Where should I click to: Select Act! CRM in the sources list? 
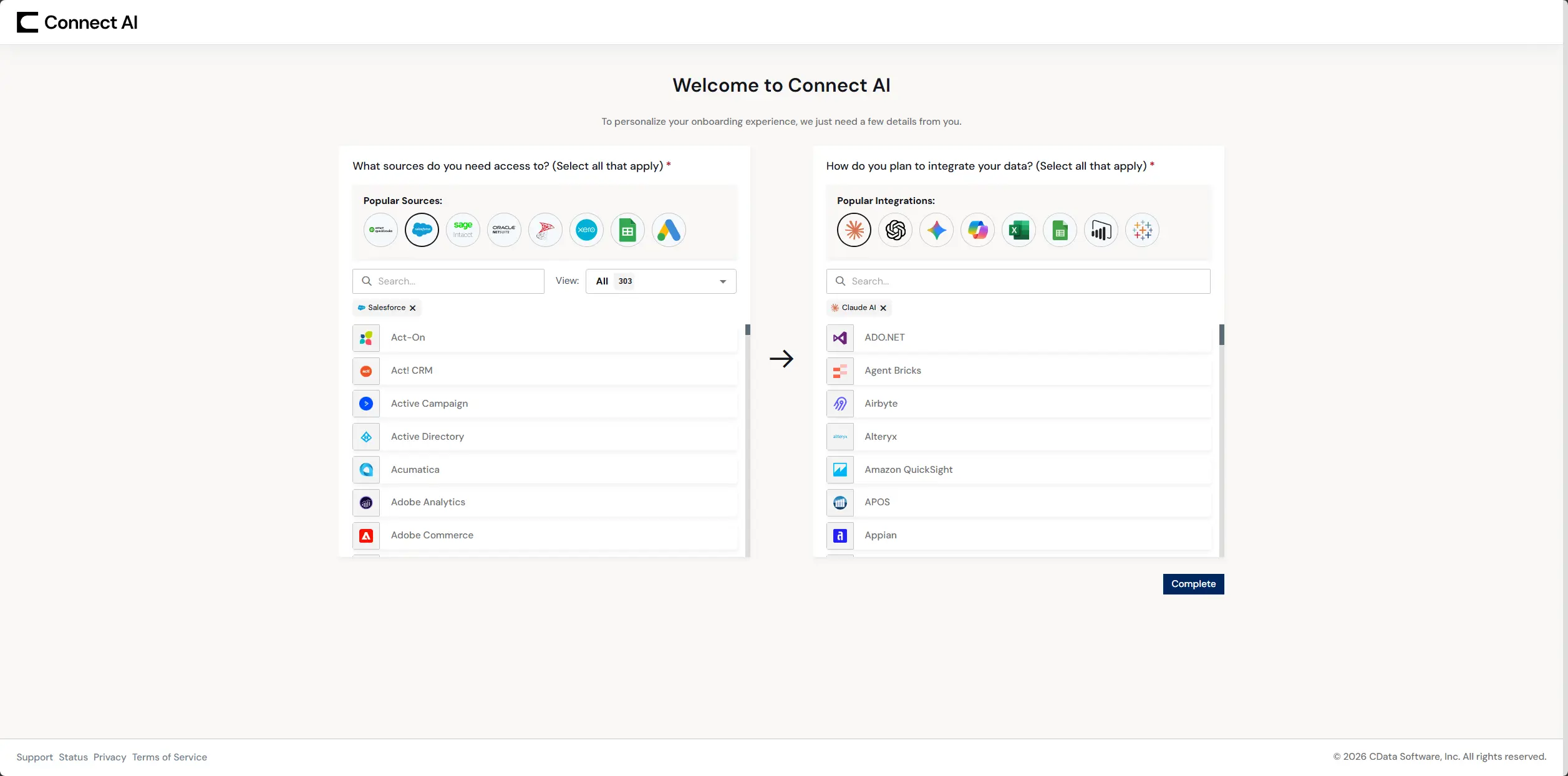pyautogui.click(x=544, y=371)
